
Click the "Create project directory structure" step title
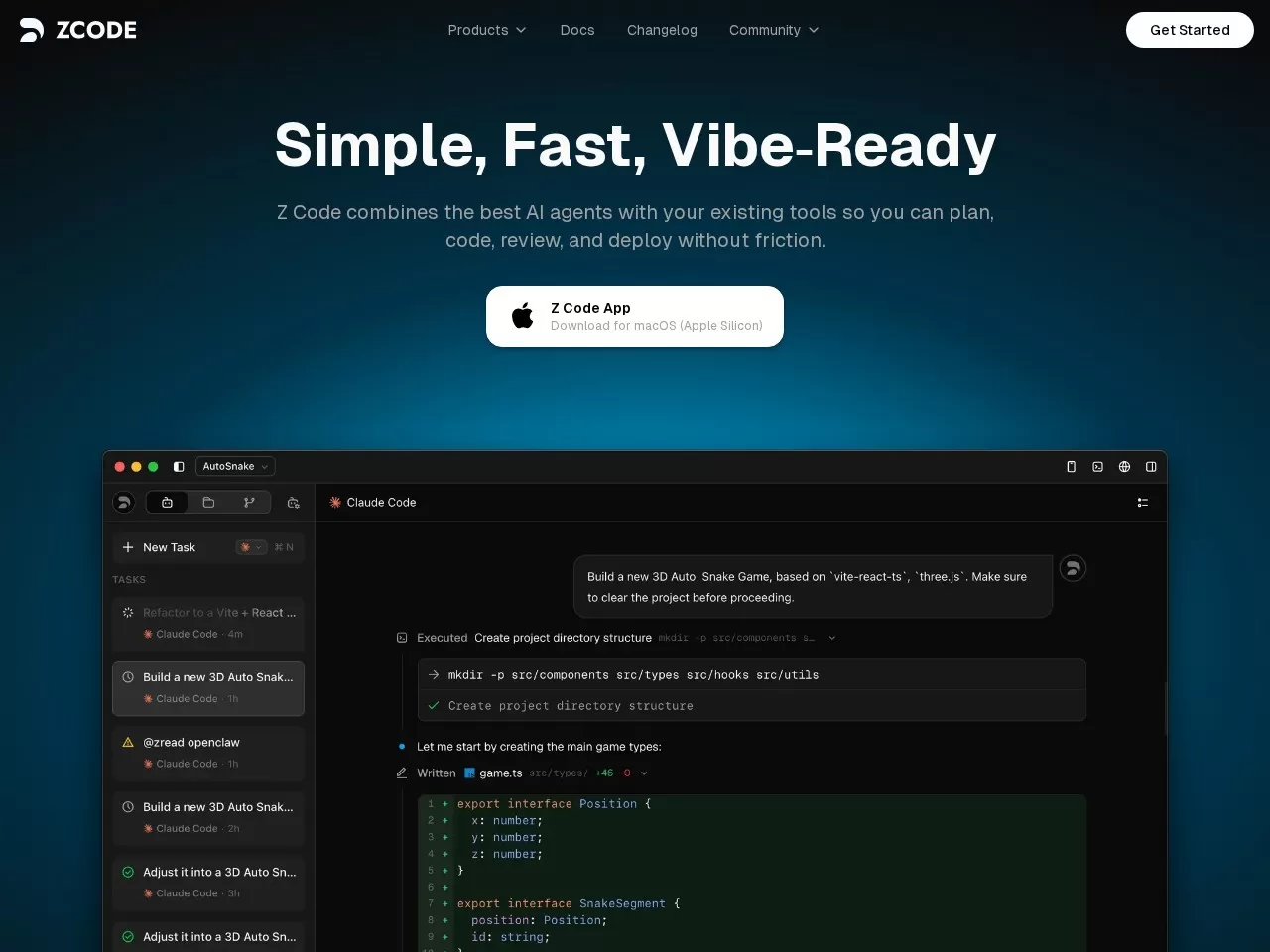point(563,638)
